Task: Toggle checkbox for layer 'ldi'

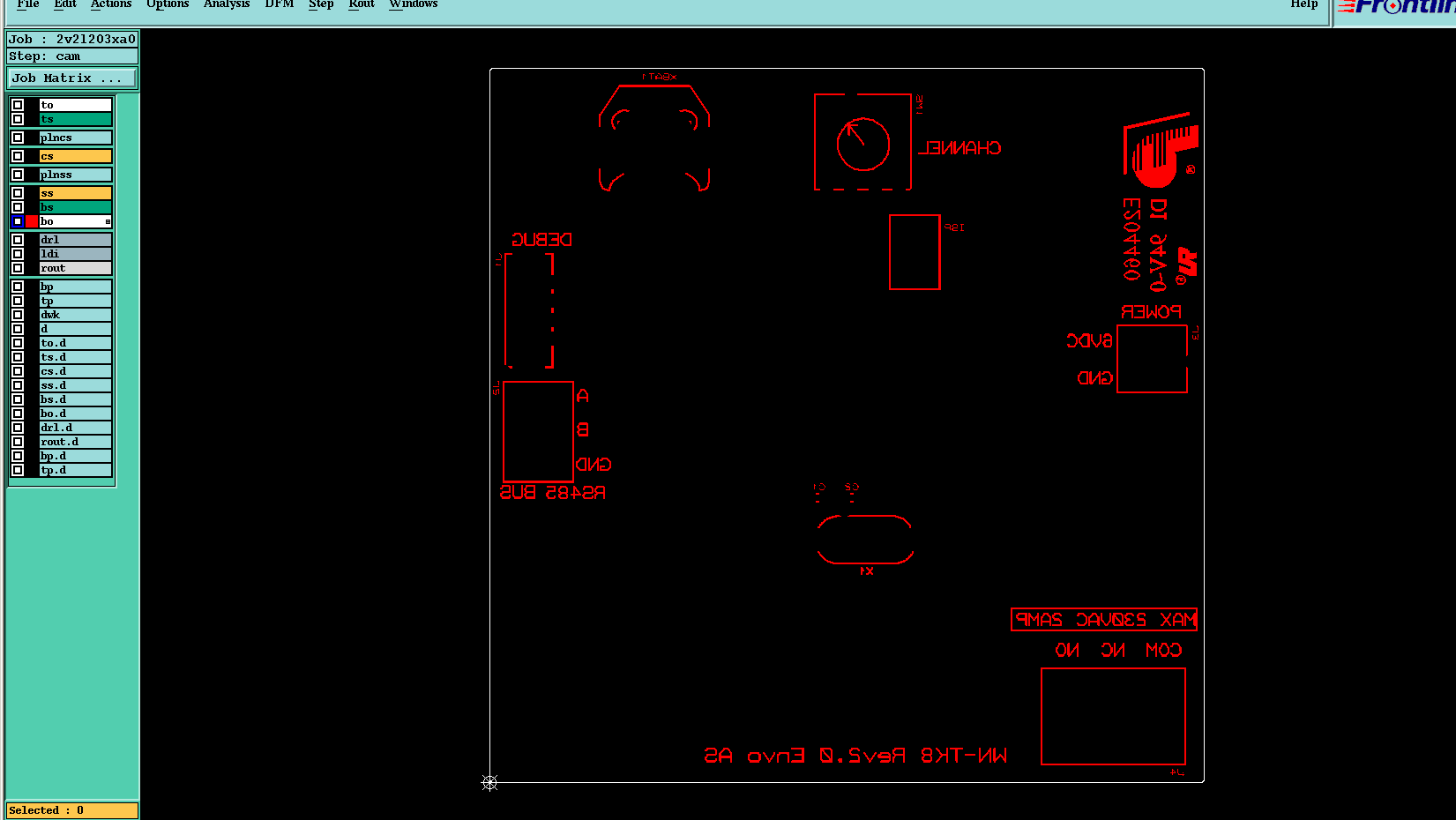Action: click(18, 254)
